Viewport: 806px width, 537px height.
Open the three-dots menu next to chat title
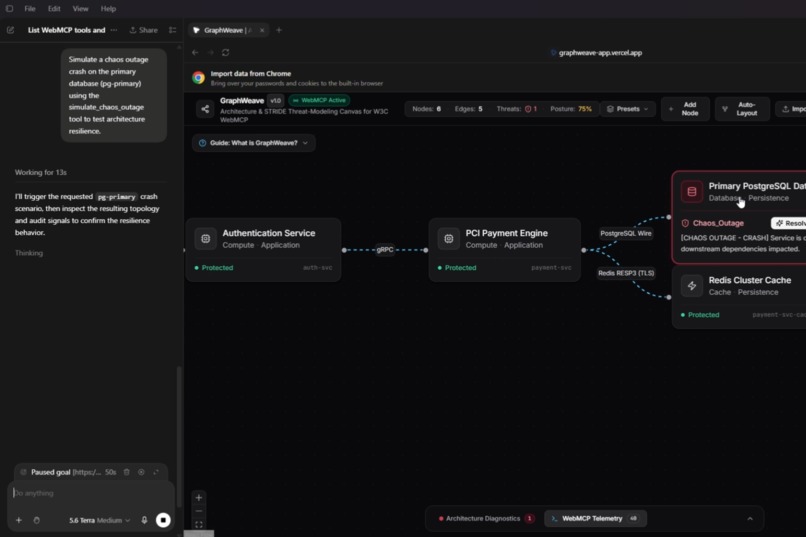114,30
